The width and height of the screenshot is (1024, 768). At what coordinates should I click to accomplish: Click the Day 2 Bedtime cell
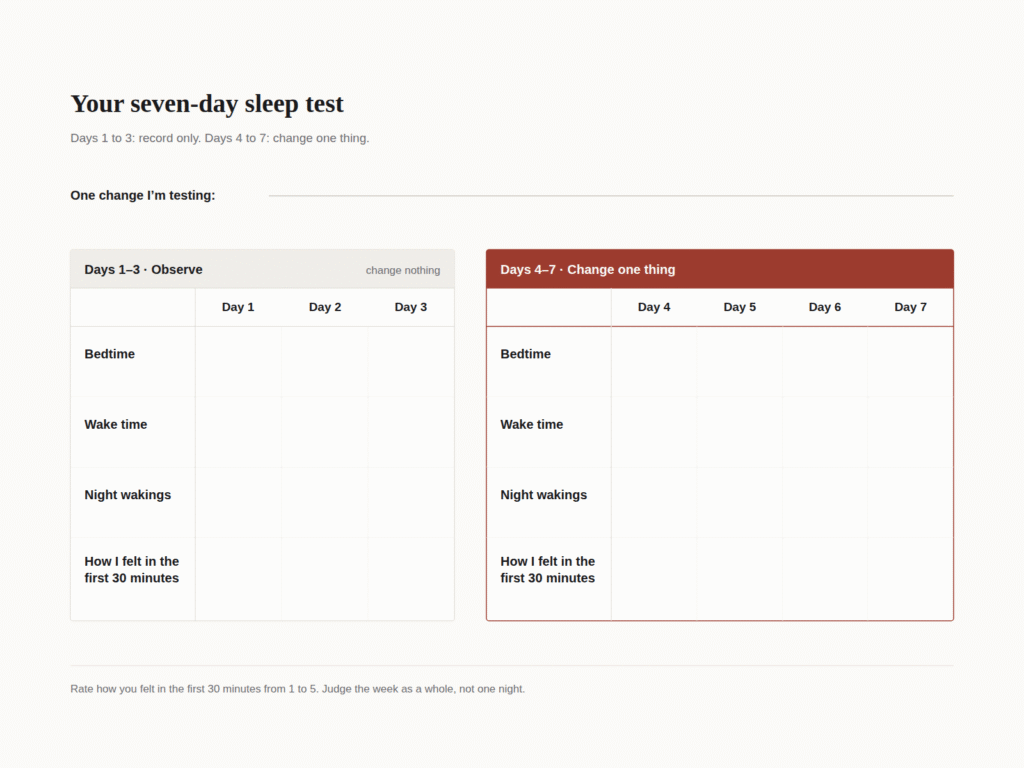point(325,362)
